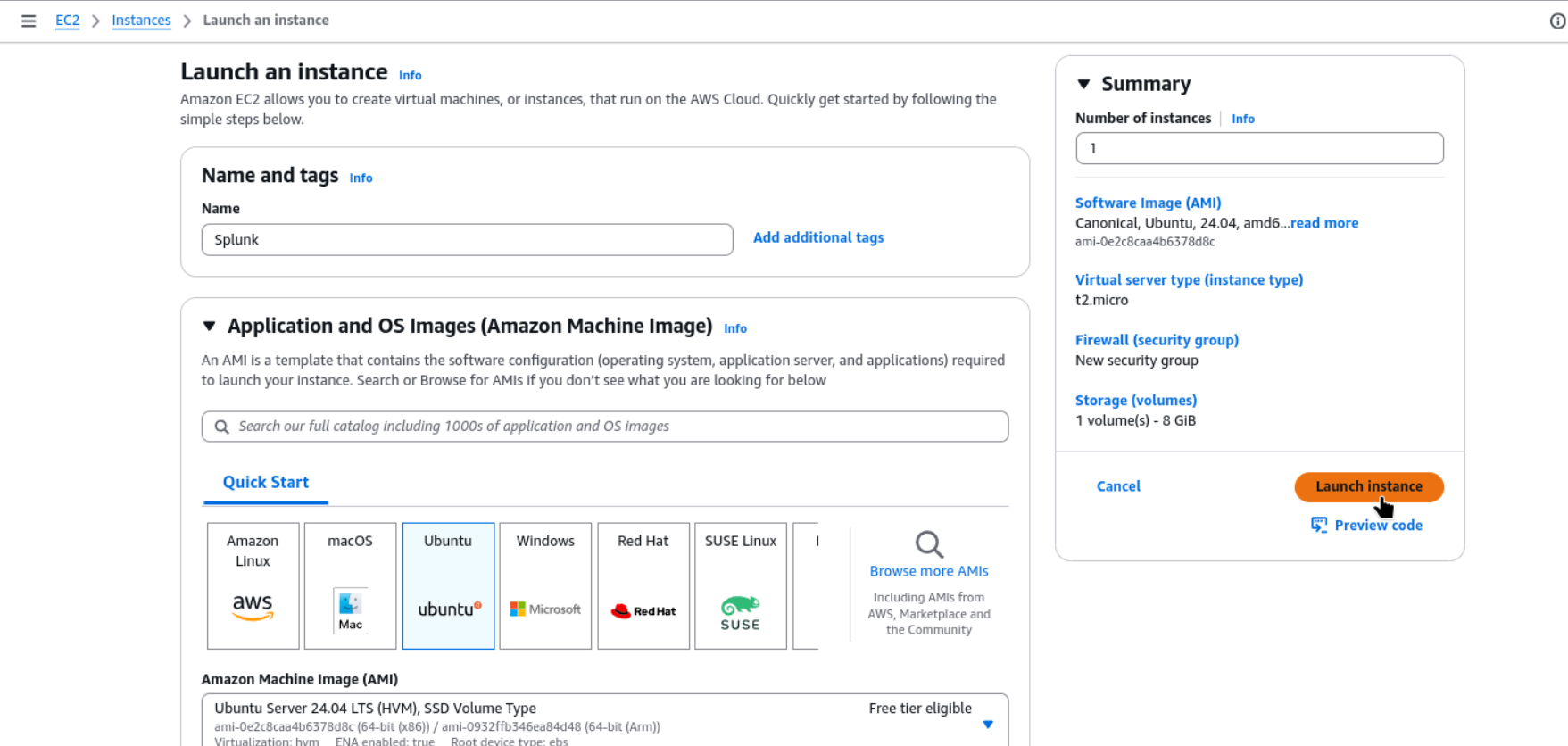1568x746 pixels.
Task: Click the AMI catalog search box
Action: pyautogui.click(x=605, y=427)
